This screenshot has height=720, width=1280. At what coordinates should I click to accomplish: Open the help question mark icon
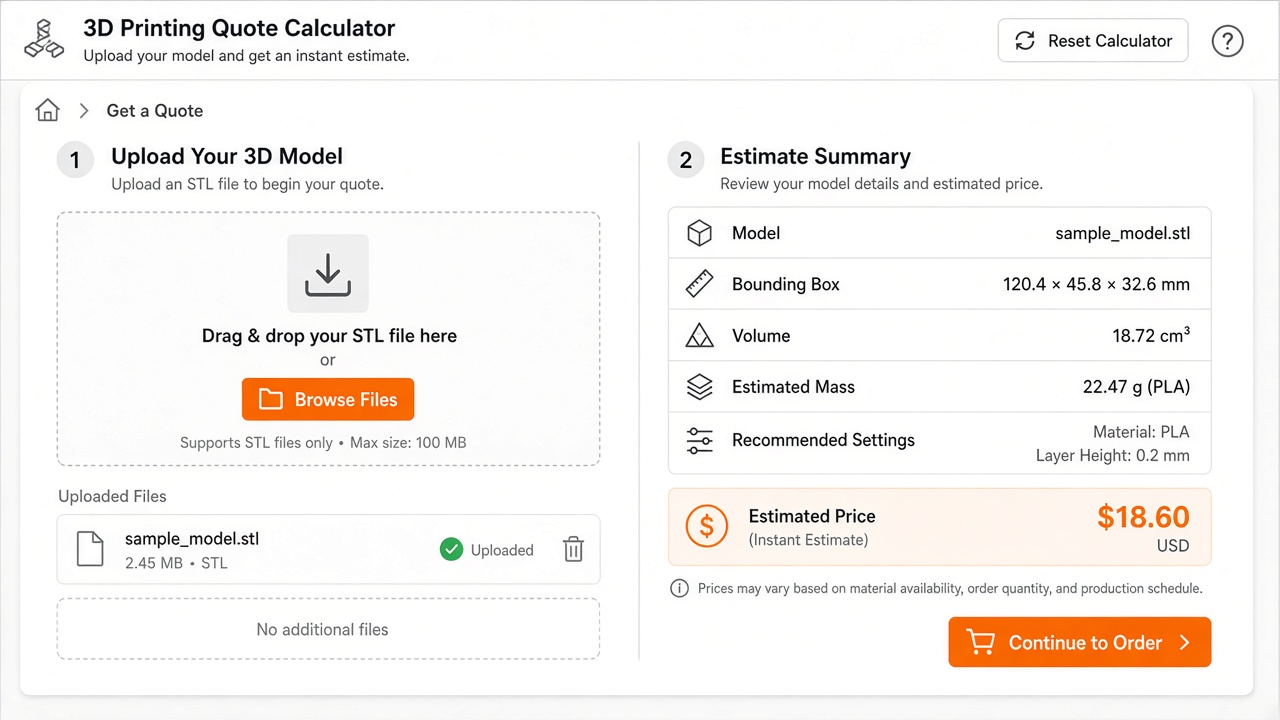point(1227,41)
